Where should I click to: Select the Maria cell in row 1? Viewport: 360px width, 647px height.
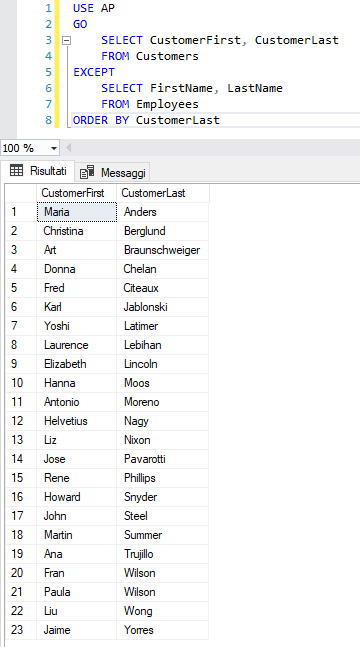tap(77, 212)
